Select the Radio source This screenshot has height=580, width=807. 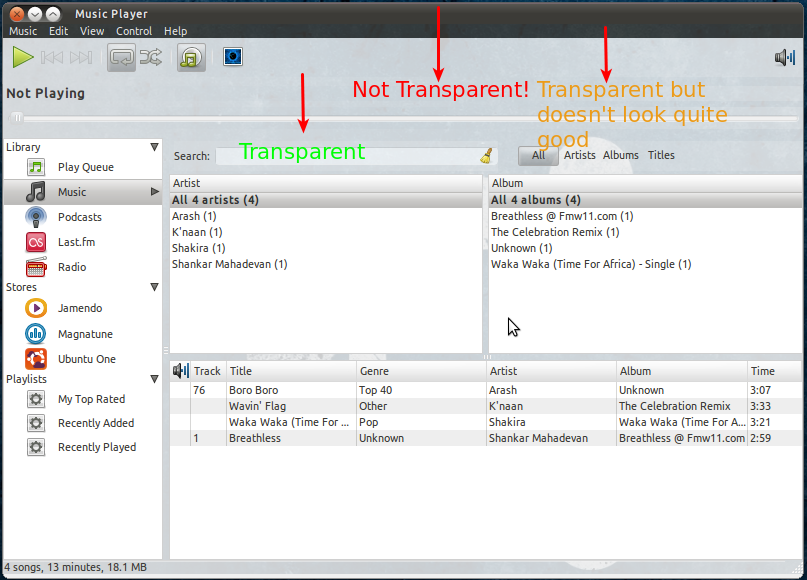click(71, 267)
